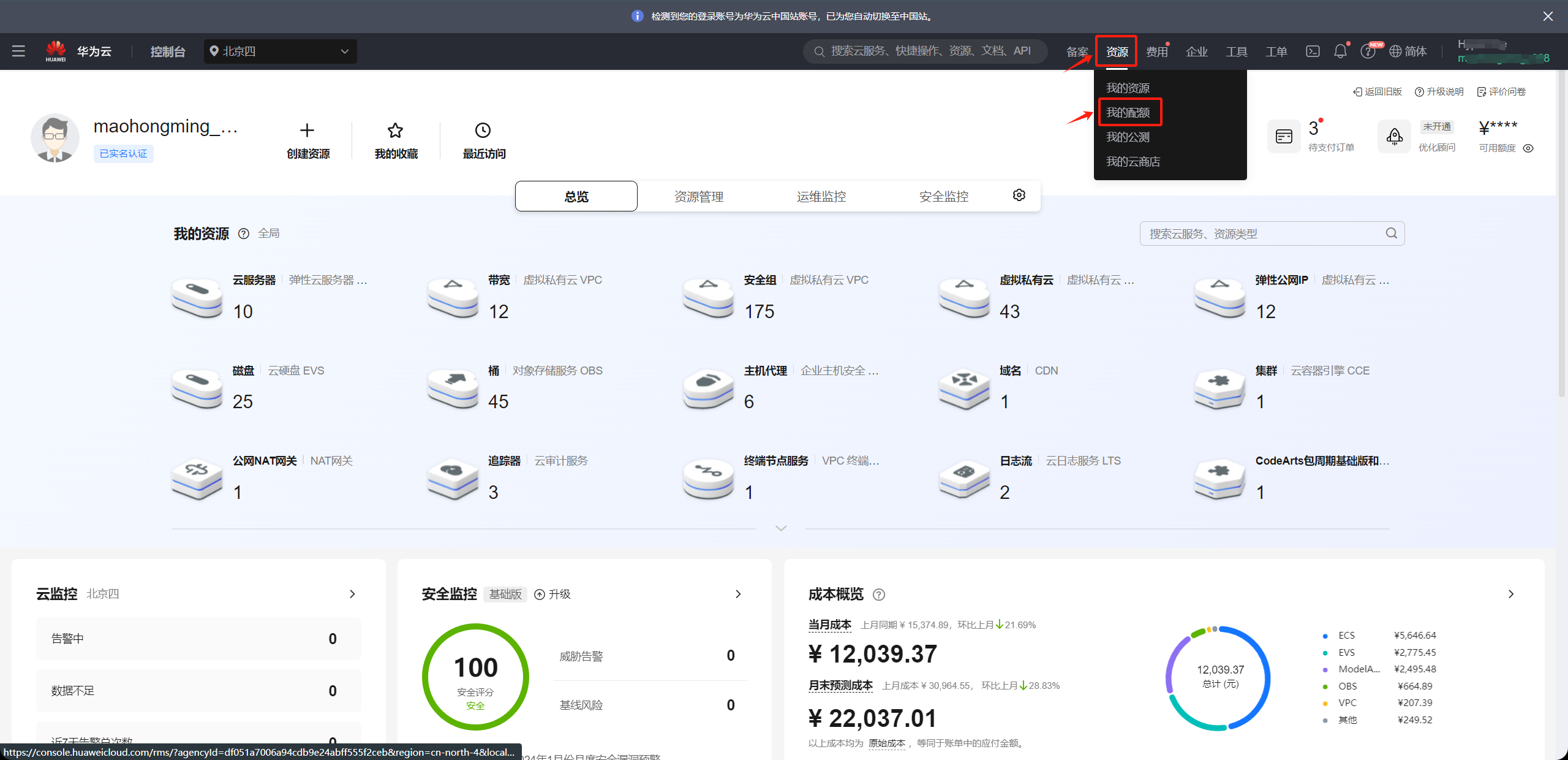Click the star icon for 我的收藏
The height and width of the screenshot is (760, 1568).
tap(396, 130)
